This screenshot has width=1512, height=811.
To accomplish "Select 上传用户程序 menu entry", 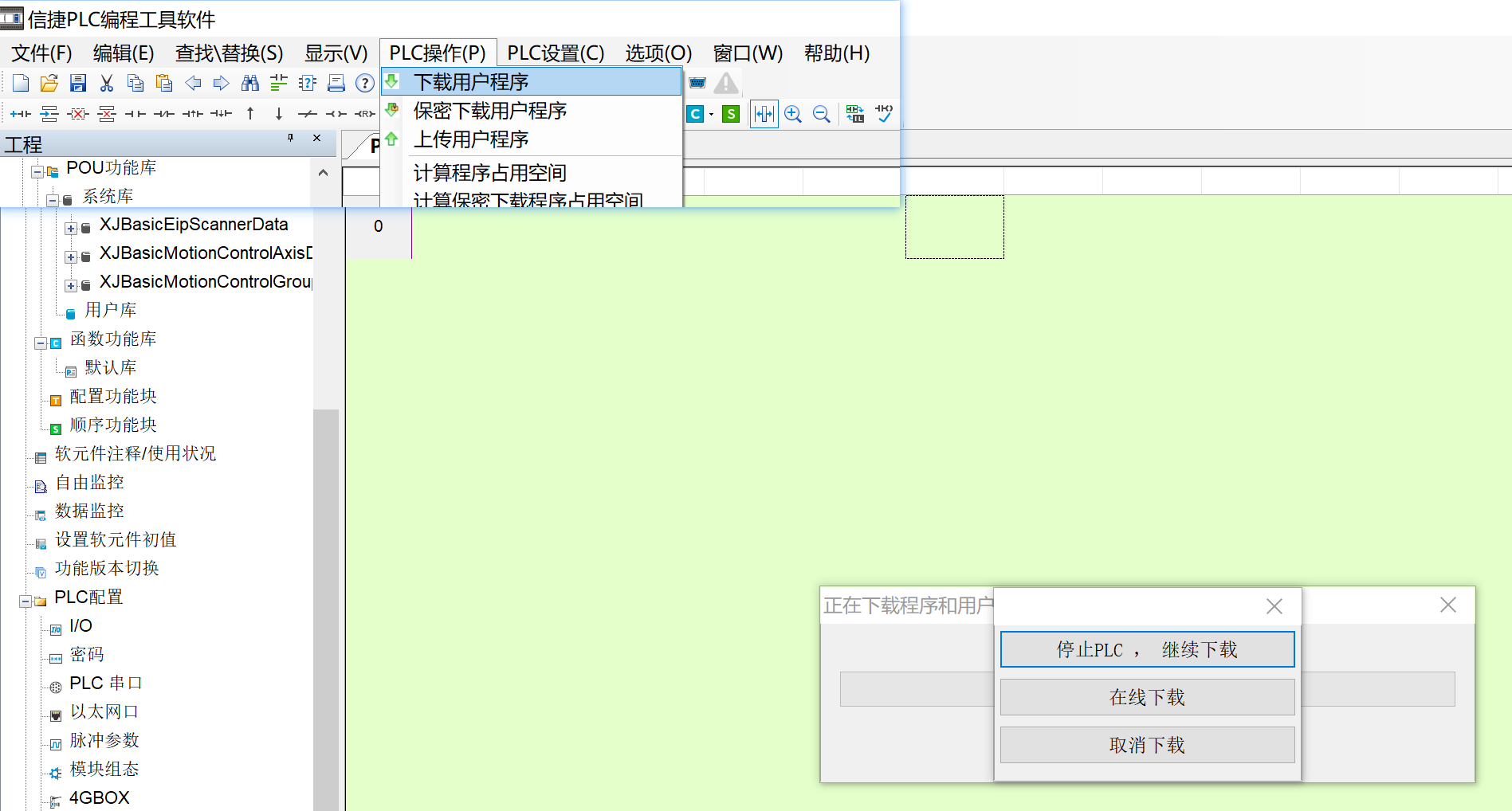I will pos(532,139).
